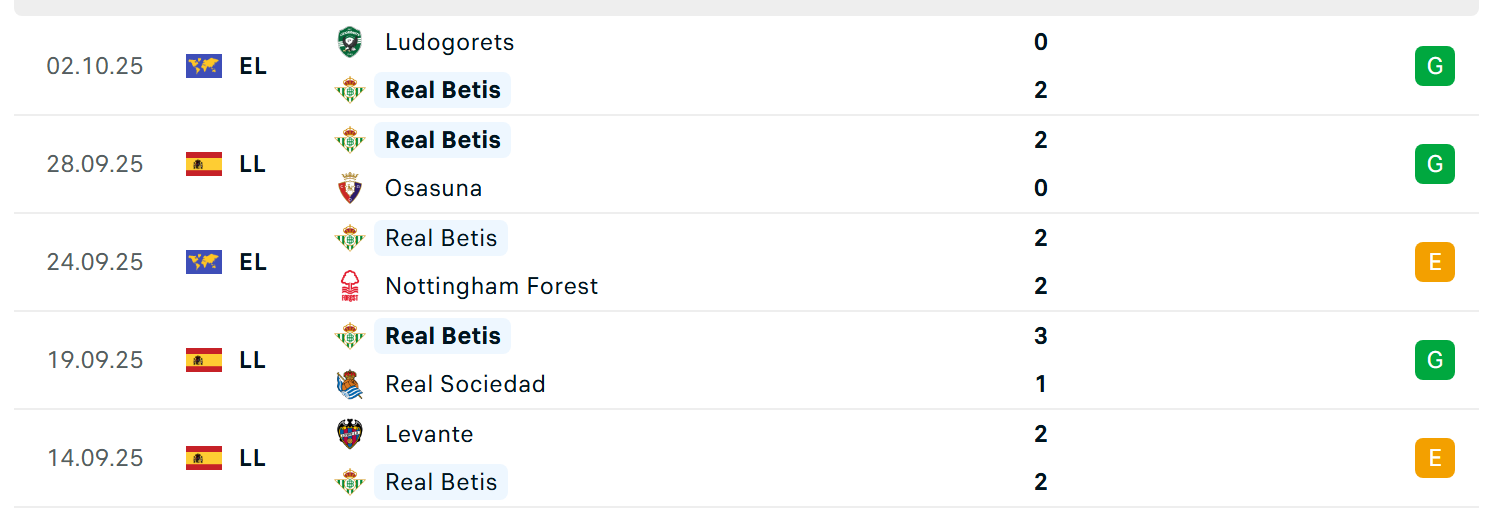Open the Ludogorets team link

(449, 42)
